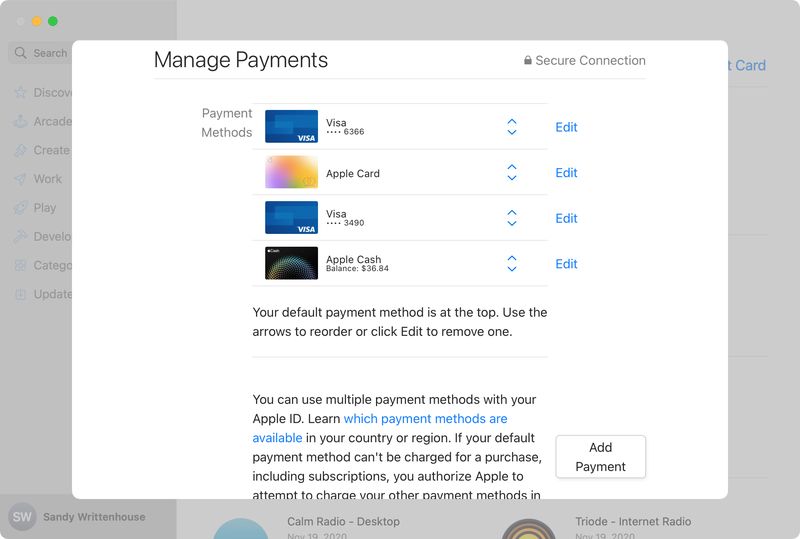Edit the Visa 6366 payment method
This screenshot has height=539, width=800.
(x=566, y=127)
